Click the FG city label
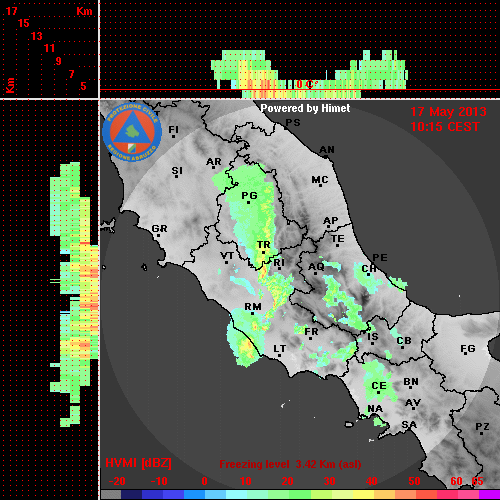The width and height of the screenshot is (500, 500). click(468, 349)
